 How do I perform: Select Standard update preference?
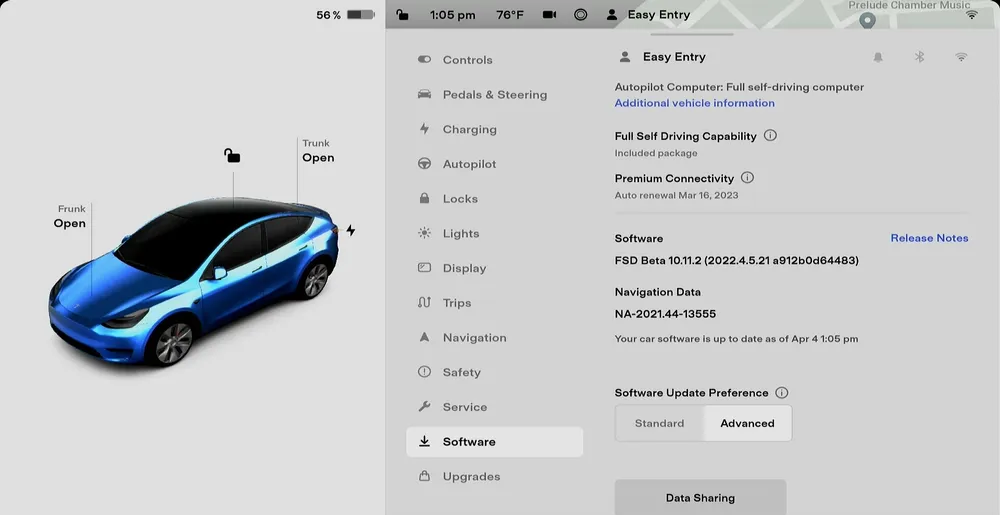(659, 423)
